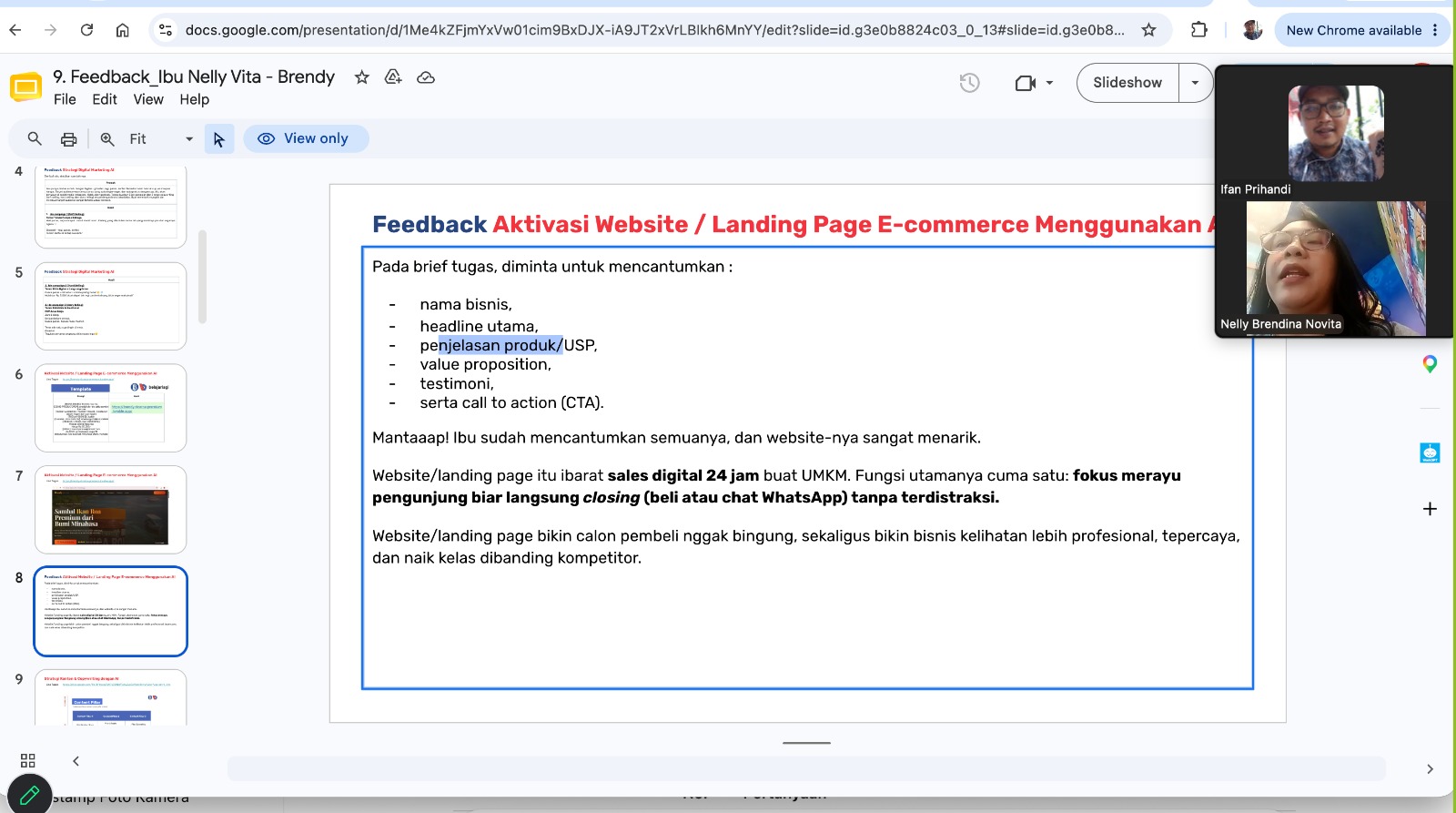This screenshot has height=813, width=1456.
Task: Search the menus with the magnifier icon
Action: point(35,138)
